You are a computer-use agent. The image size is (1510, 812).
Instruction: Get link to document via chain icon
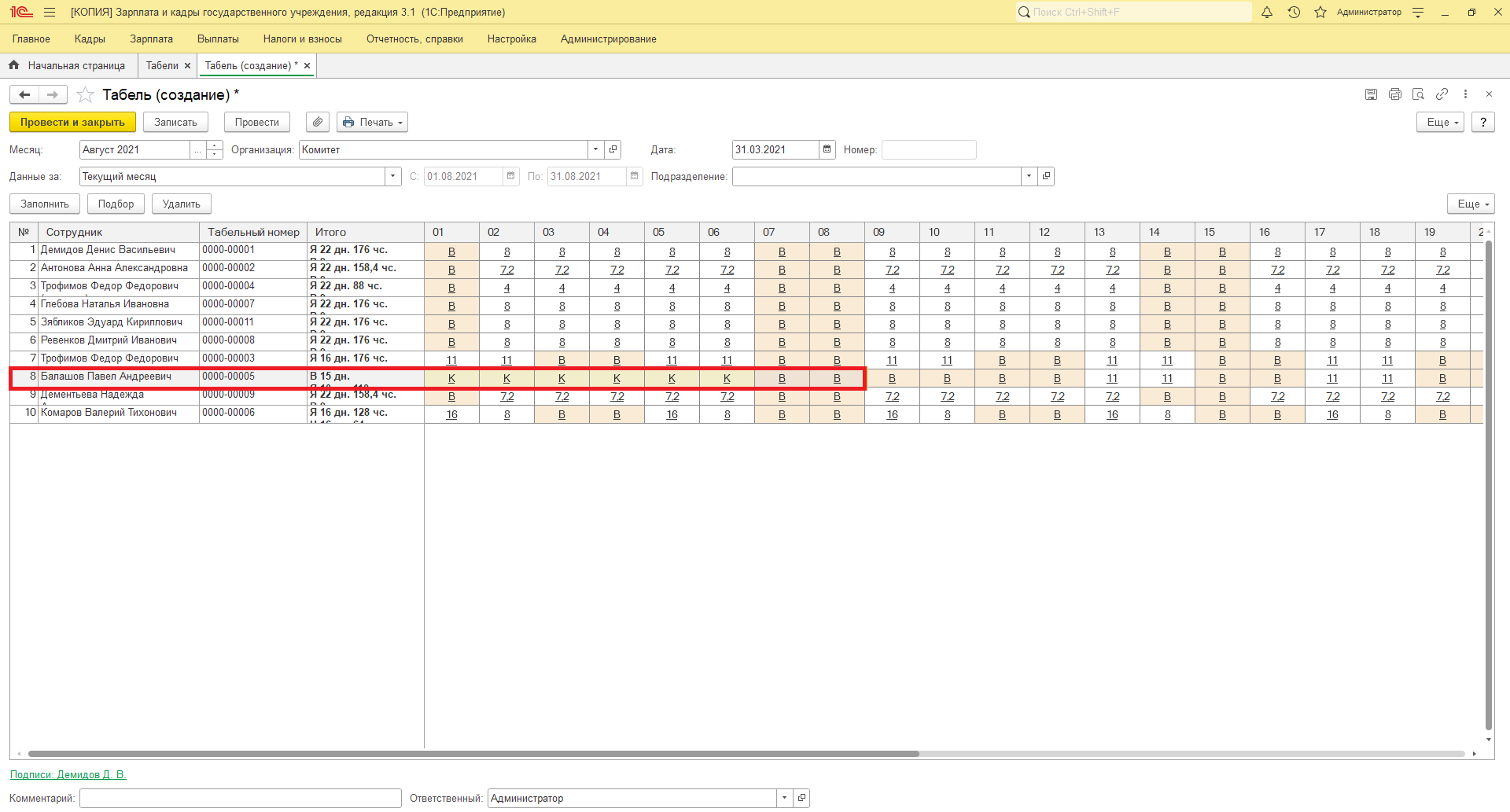(x=1442, y=94)
